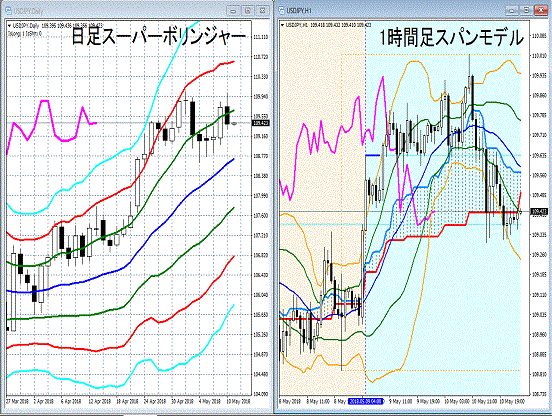The image size is (552, 416).
Task: Maximize the USDJPY,H1 chart window
Action: [x=526, y=11]
